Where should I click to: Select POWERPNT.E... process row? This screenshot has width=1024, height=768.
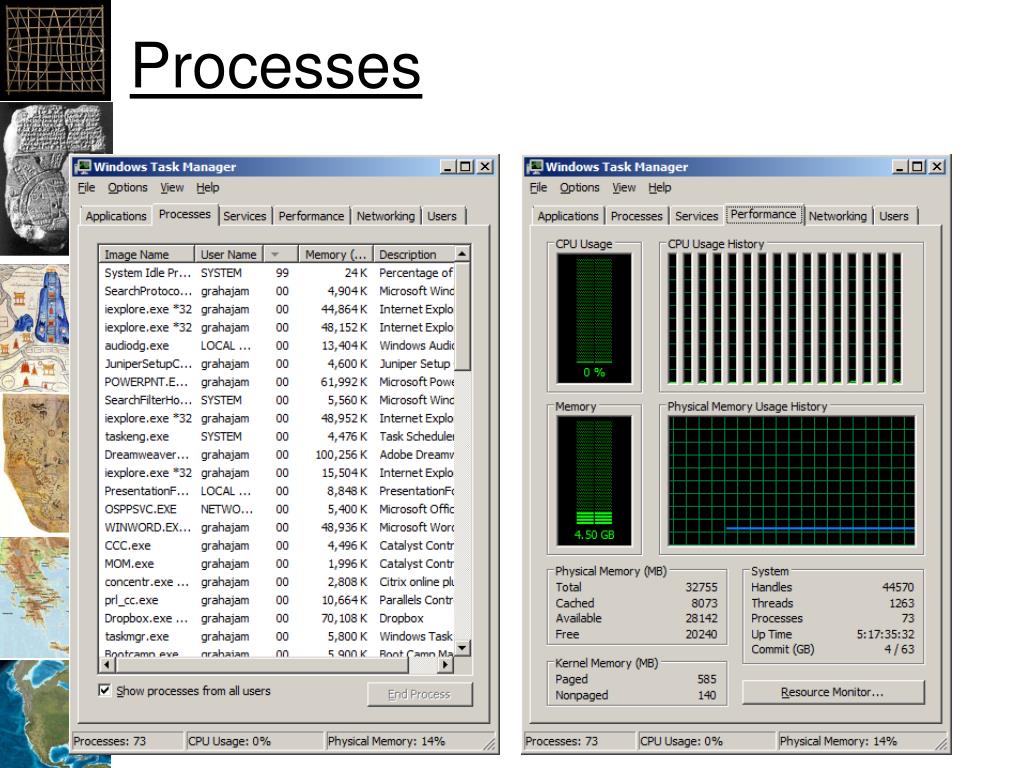click(x=277, y=382)
